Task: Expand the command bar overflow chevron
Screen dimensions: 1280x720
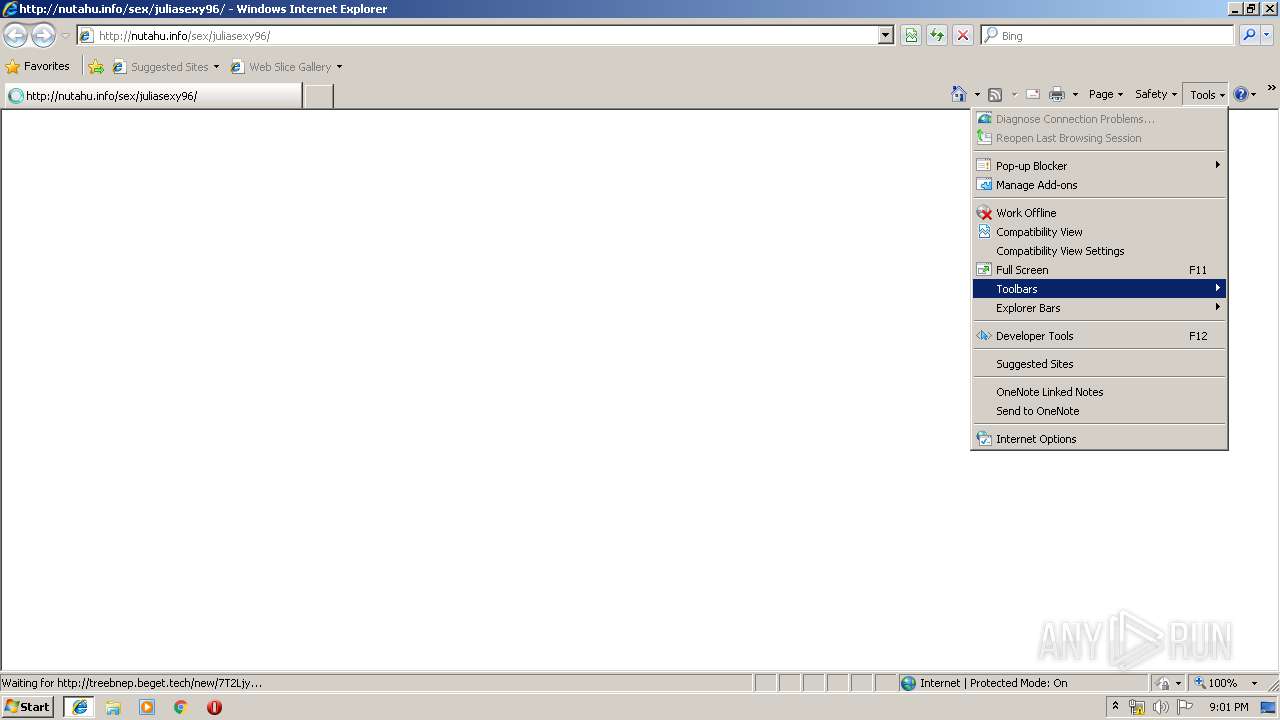Action: tap(1271, 88)
